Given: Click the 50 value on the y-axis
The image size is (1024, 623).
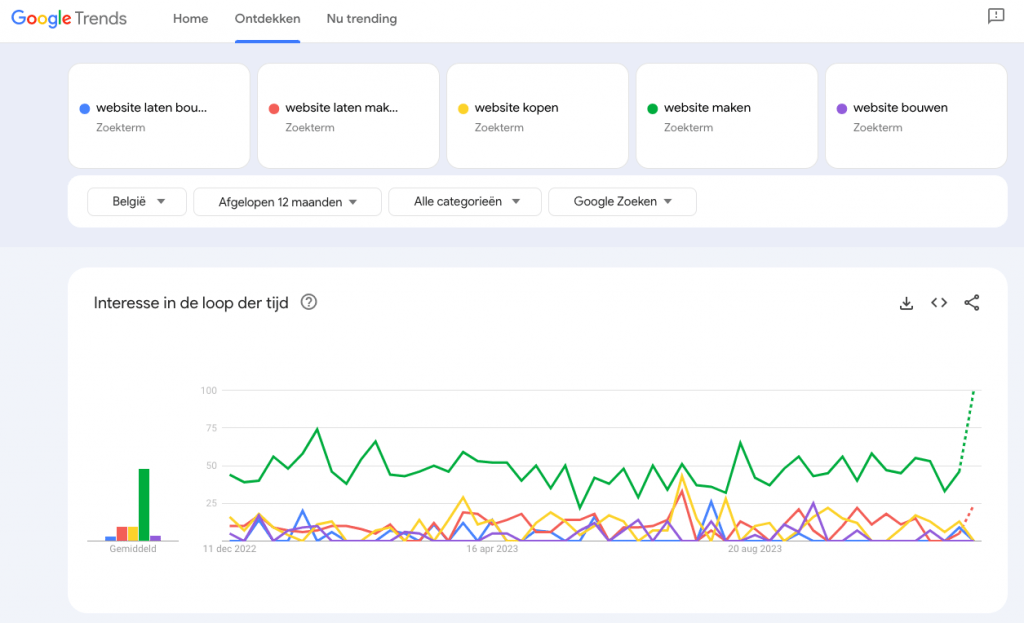Looking at the screenshot, I should (x=211, y=466).
